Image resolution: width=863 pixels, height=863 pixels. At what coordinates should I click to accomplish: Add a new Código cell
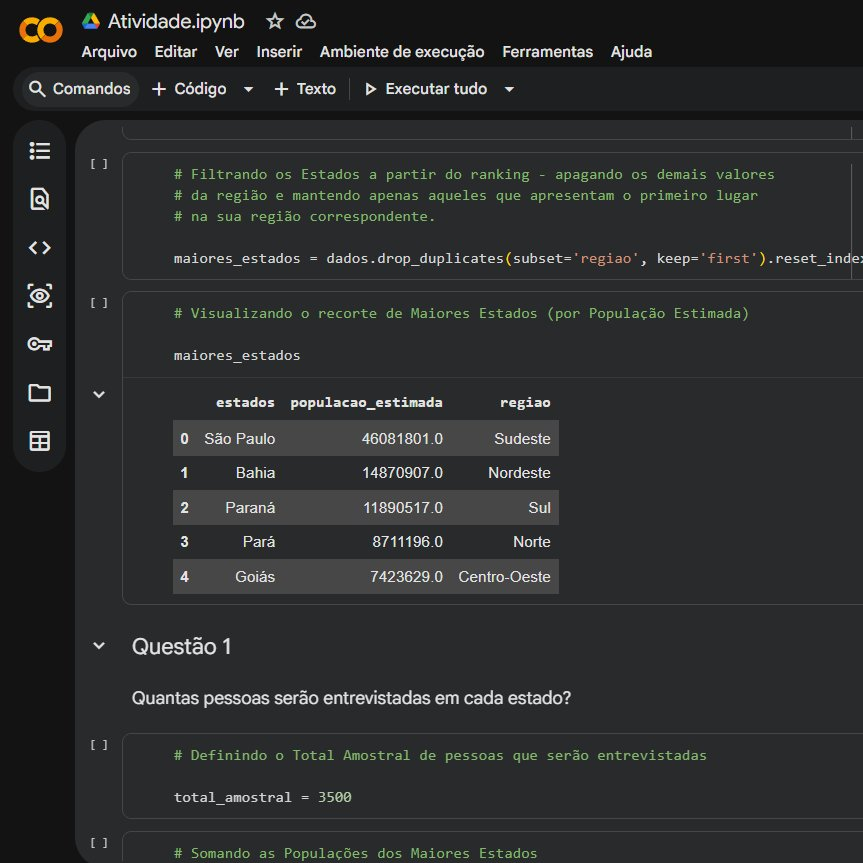(x=189, y=89)
